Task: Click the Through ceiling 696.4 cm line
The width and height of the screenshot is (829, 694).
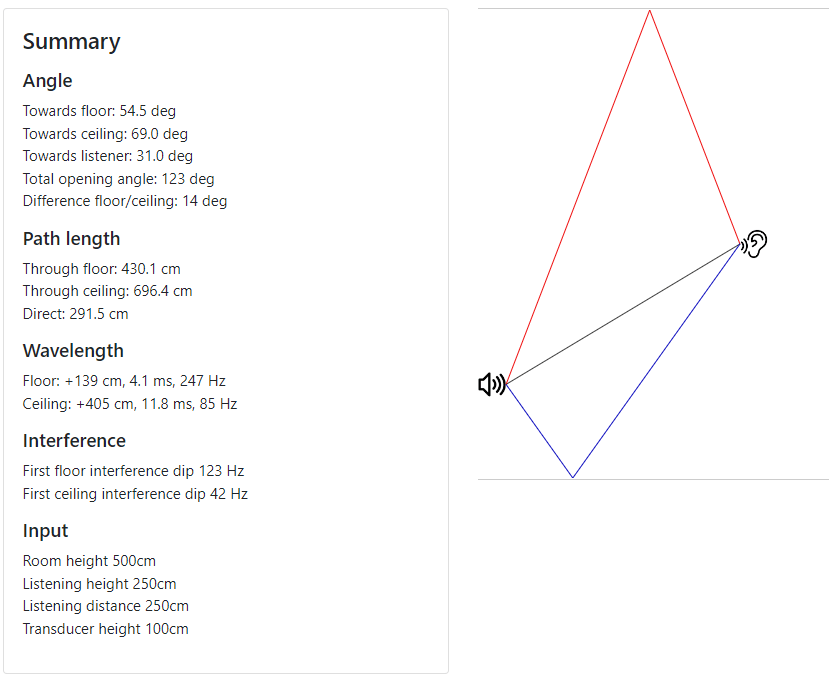Action: tap(107, 291)
